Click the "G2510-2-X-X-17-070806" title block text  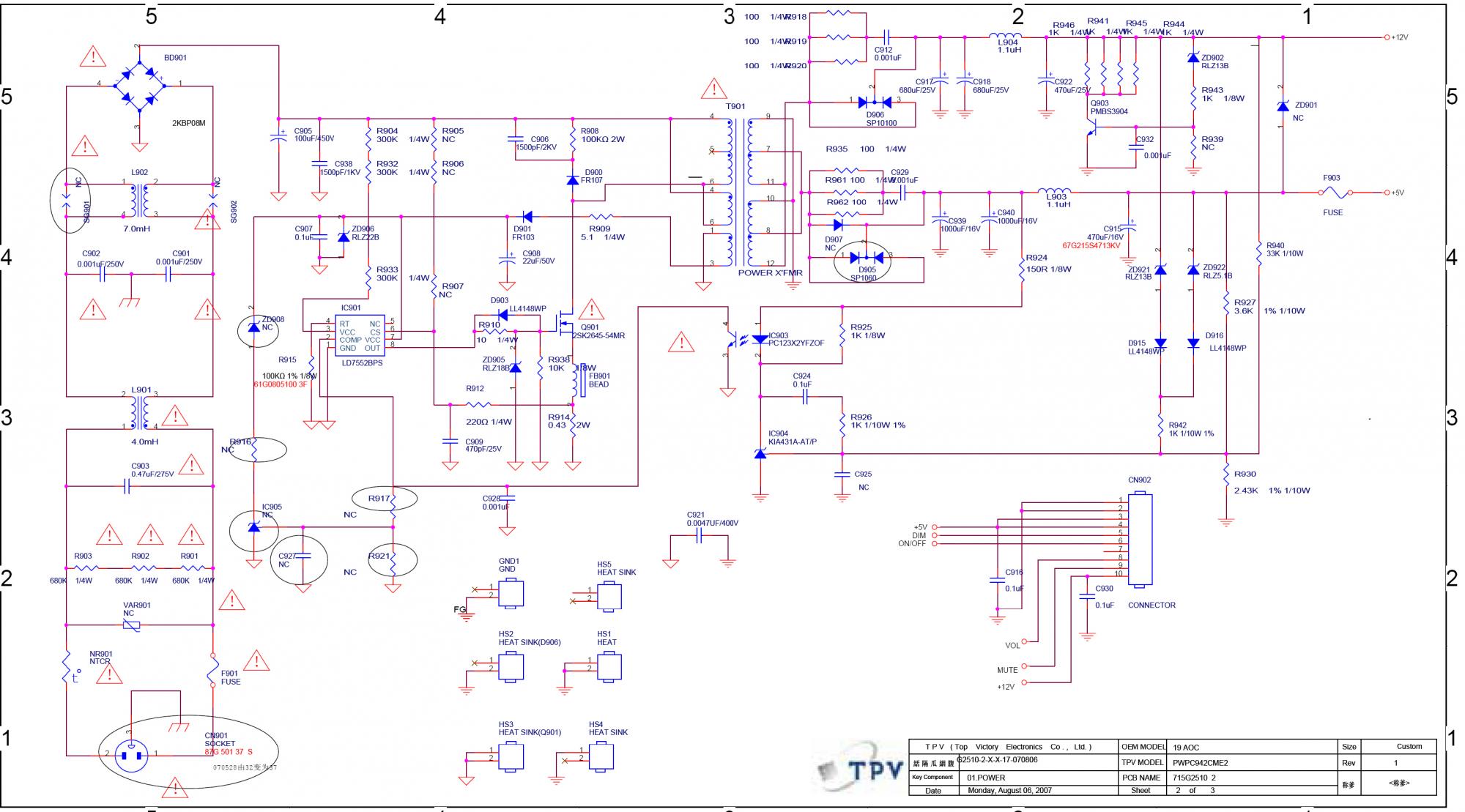pos(997,760)
